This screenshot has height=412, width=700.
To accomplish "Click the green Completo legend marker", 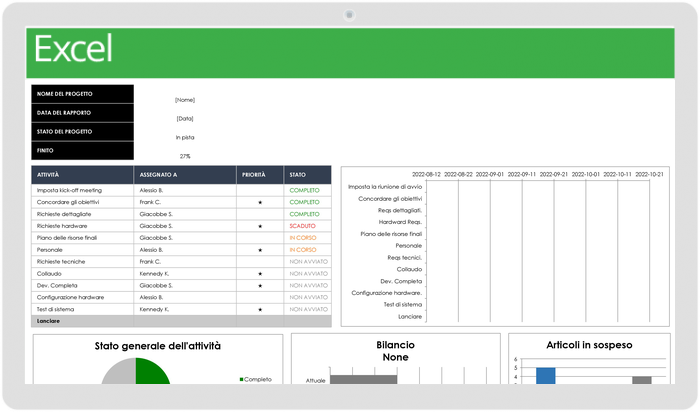I will click(x=242, y=379).
